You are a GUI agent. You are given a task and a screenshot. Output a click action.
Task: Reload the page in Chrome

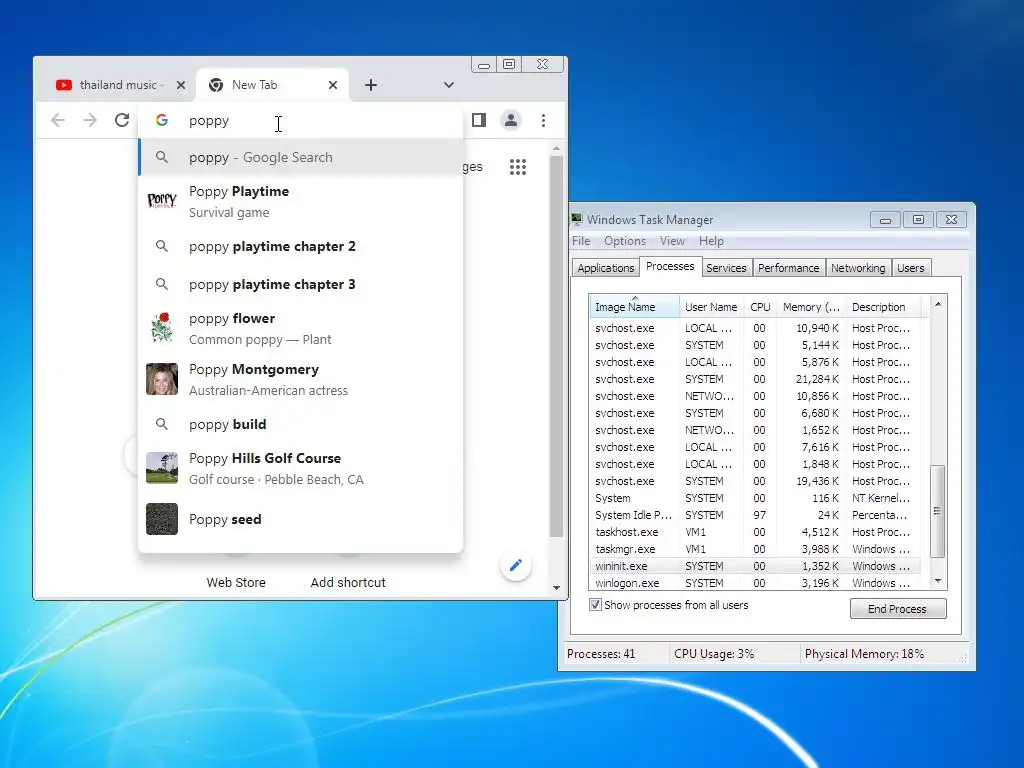click(x=122, y=120)
